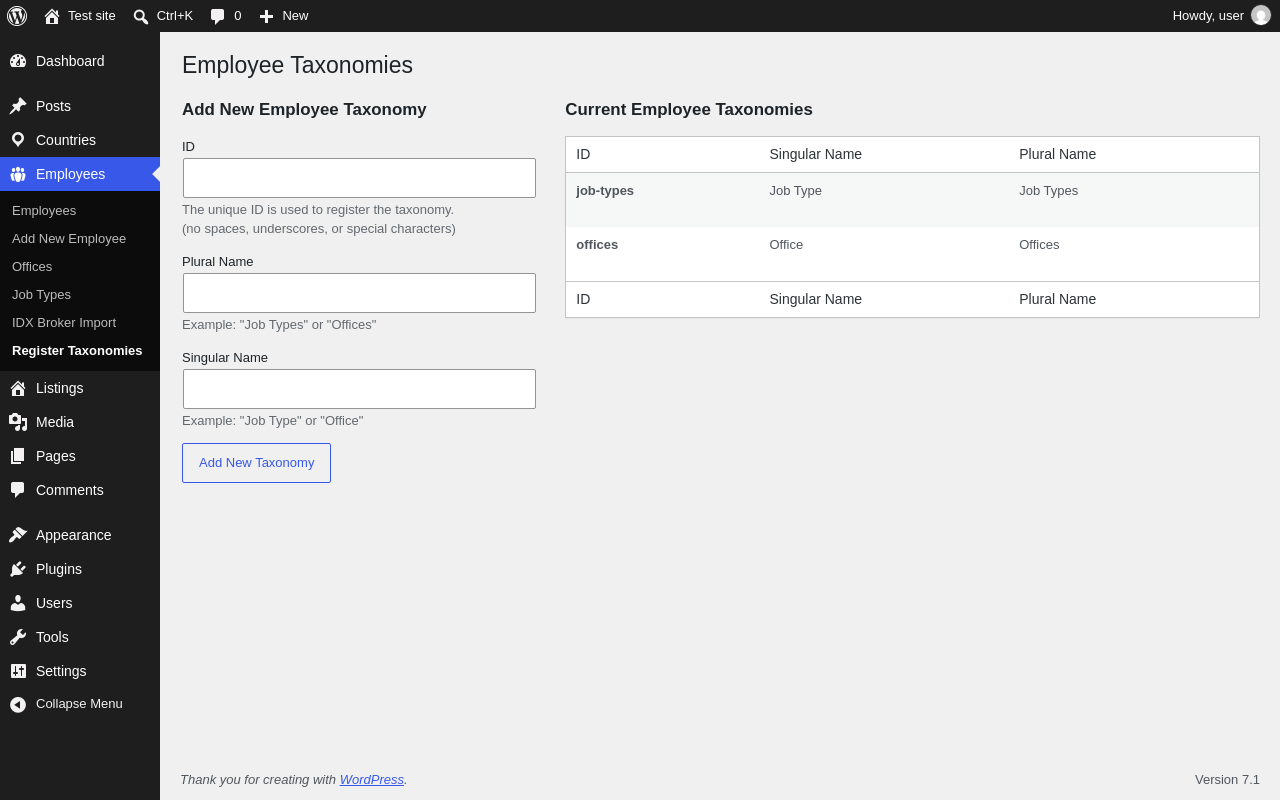The image size is (1280, 800).
Task: Go to IDX Broker Import
Action: coord(64,323)
